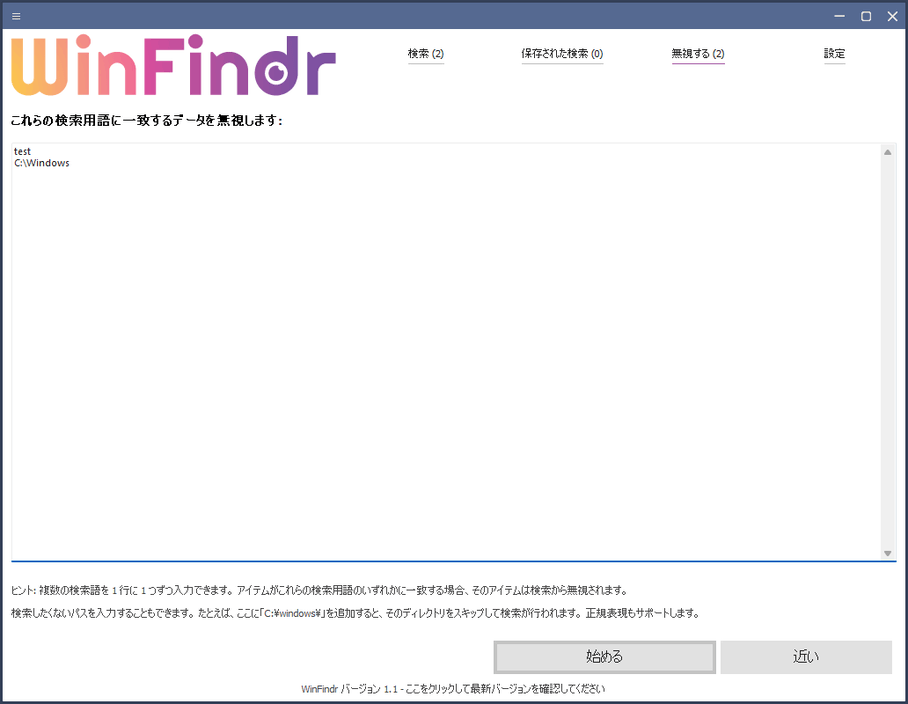The height and width of the screenshot is (704, 908).
Task: Open the WinFindr latest version check link
Action: (453, 689)
